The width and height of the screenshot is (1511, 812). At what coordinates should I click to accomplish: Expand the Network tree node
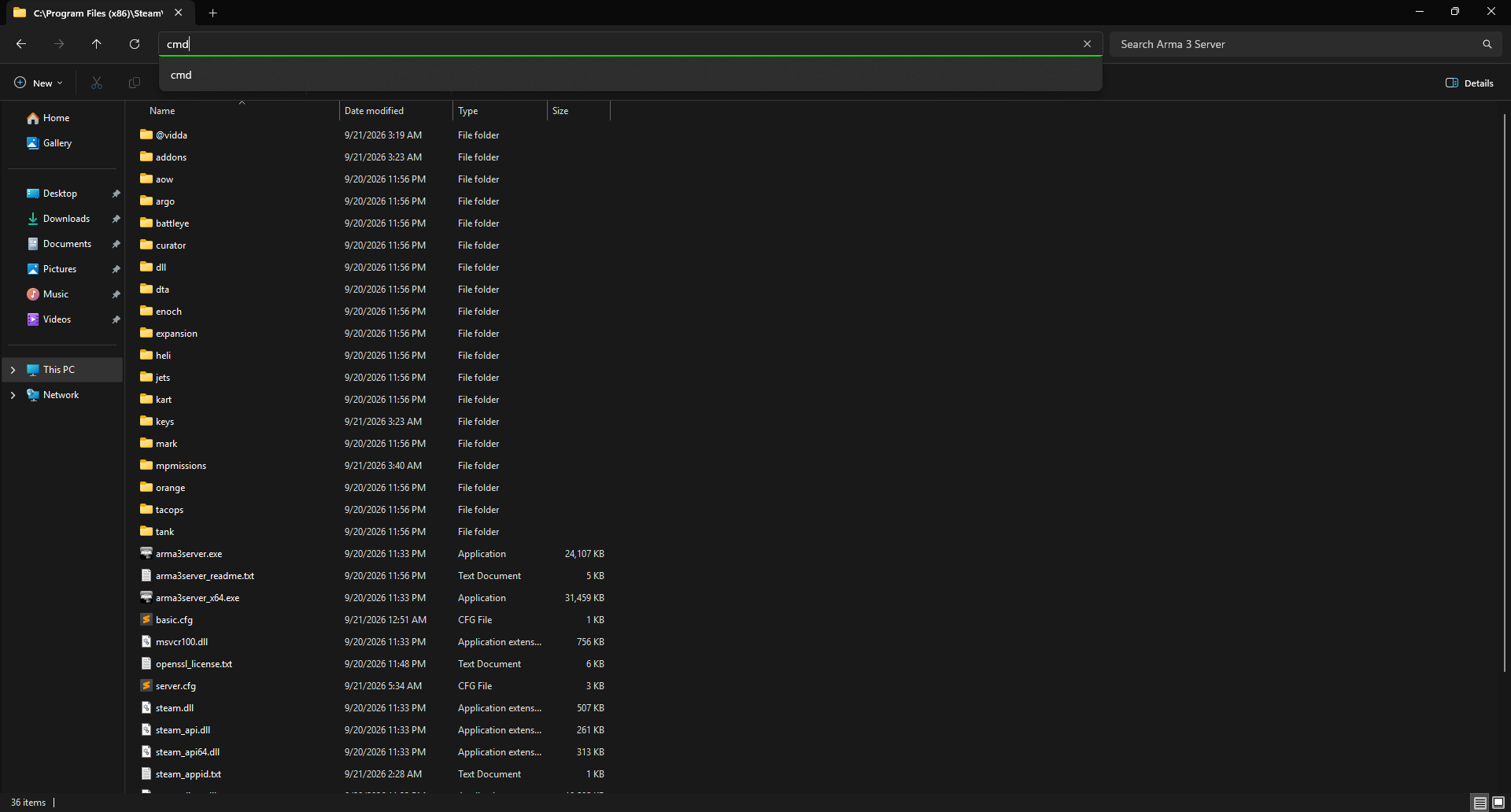pyautogui.click(x=13, y=395)
